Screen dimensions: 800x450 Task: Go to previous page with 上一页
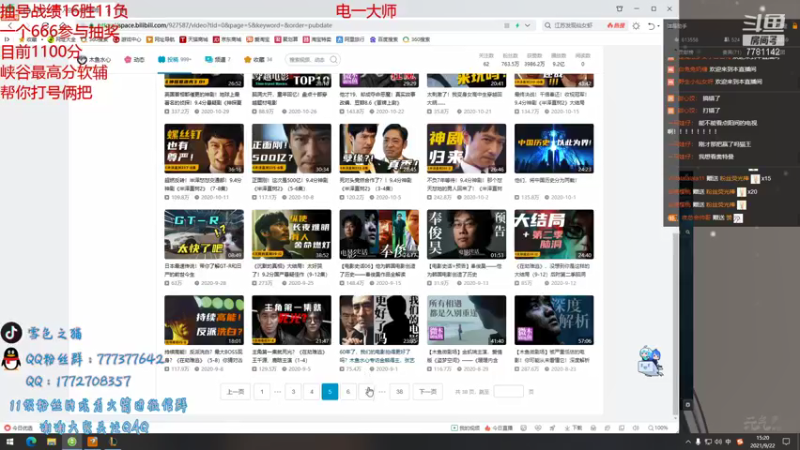(x=235, y=392)
